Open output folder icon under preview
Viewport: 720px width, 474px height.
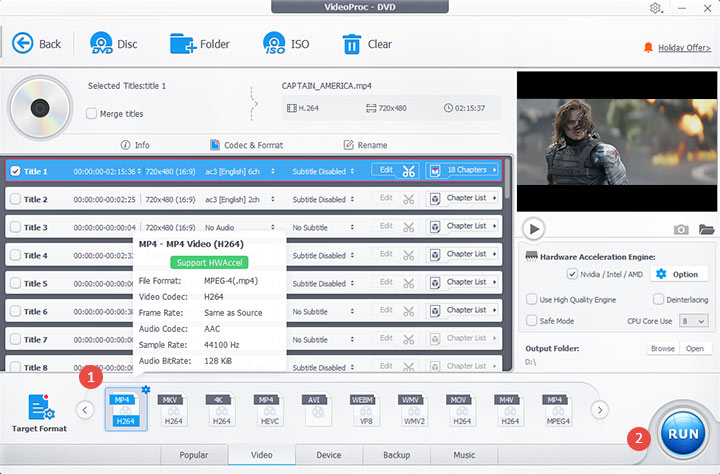(707, 229)
